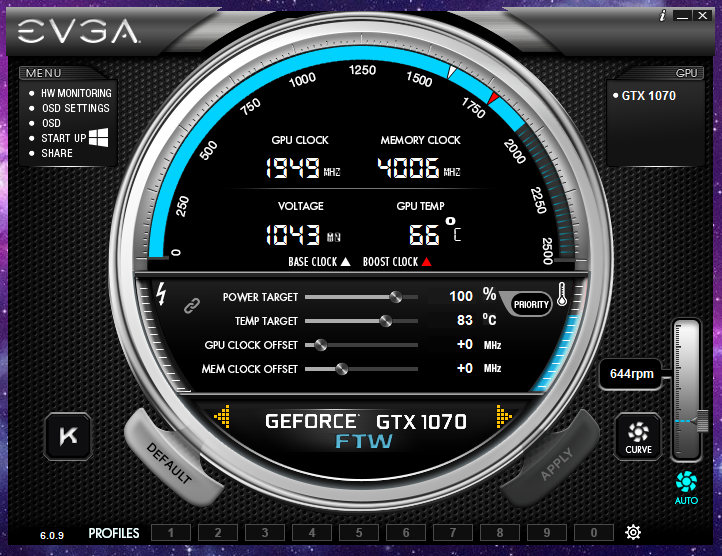Click the version number 6.0.9
Screen dimensions: 722x556
52,535
